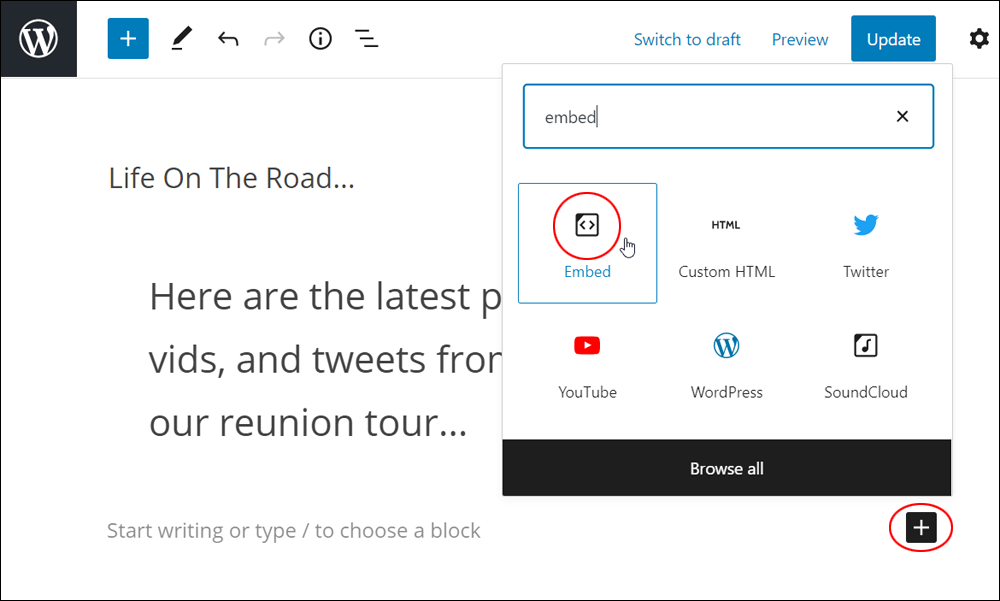Clear the block search field
Viewport: 1000px width, 601px height.
[902, 116]
